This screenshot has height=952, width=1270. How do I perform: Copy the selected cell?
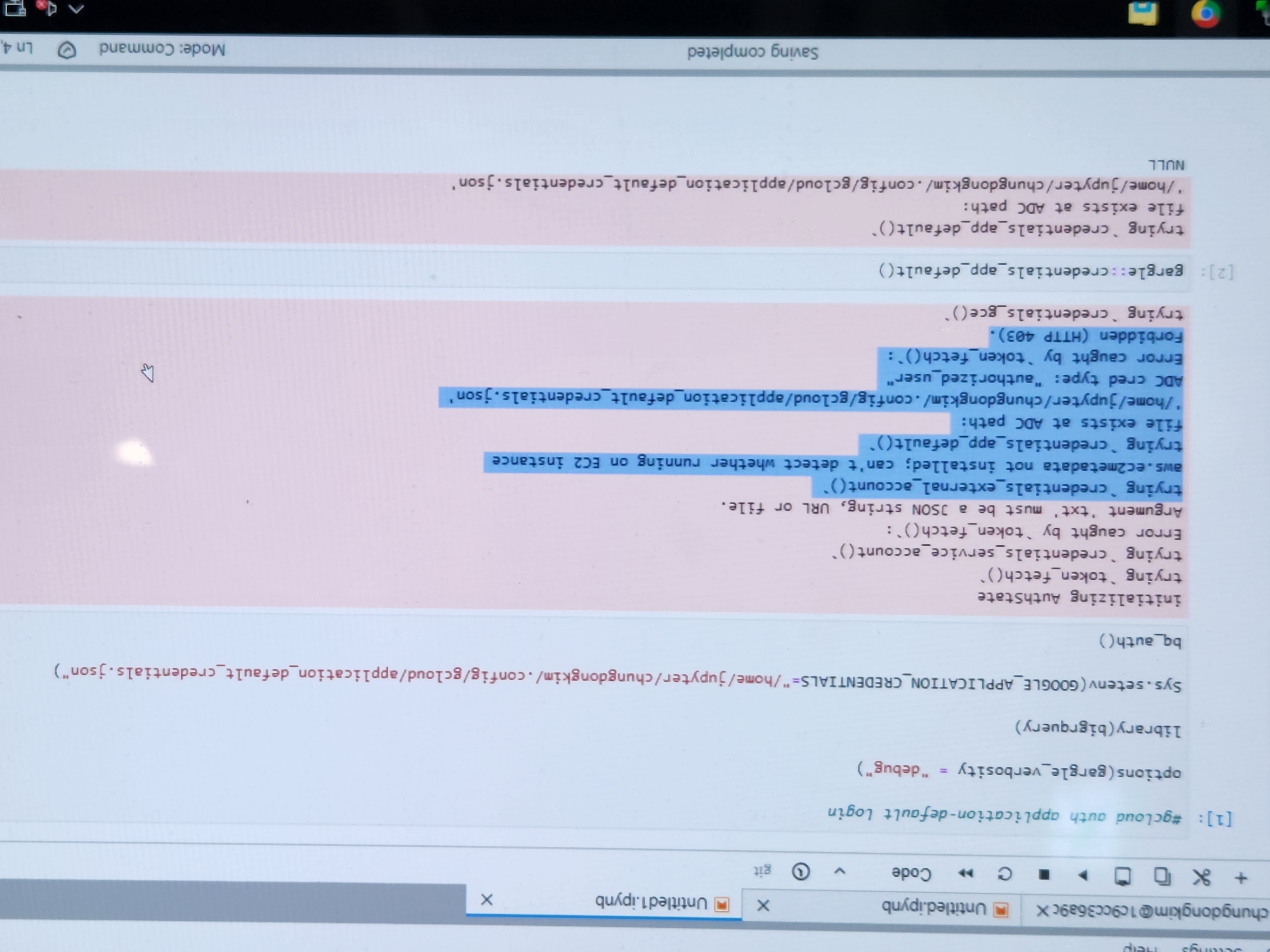click(1163, 876)
